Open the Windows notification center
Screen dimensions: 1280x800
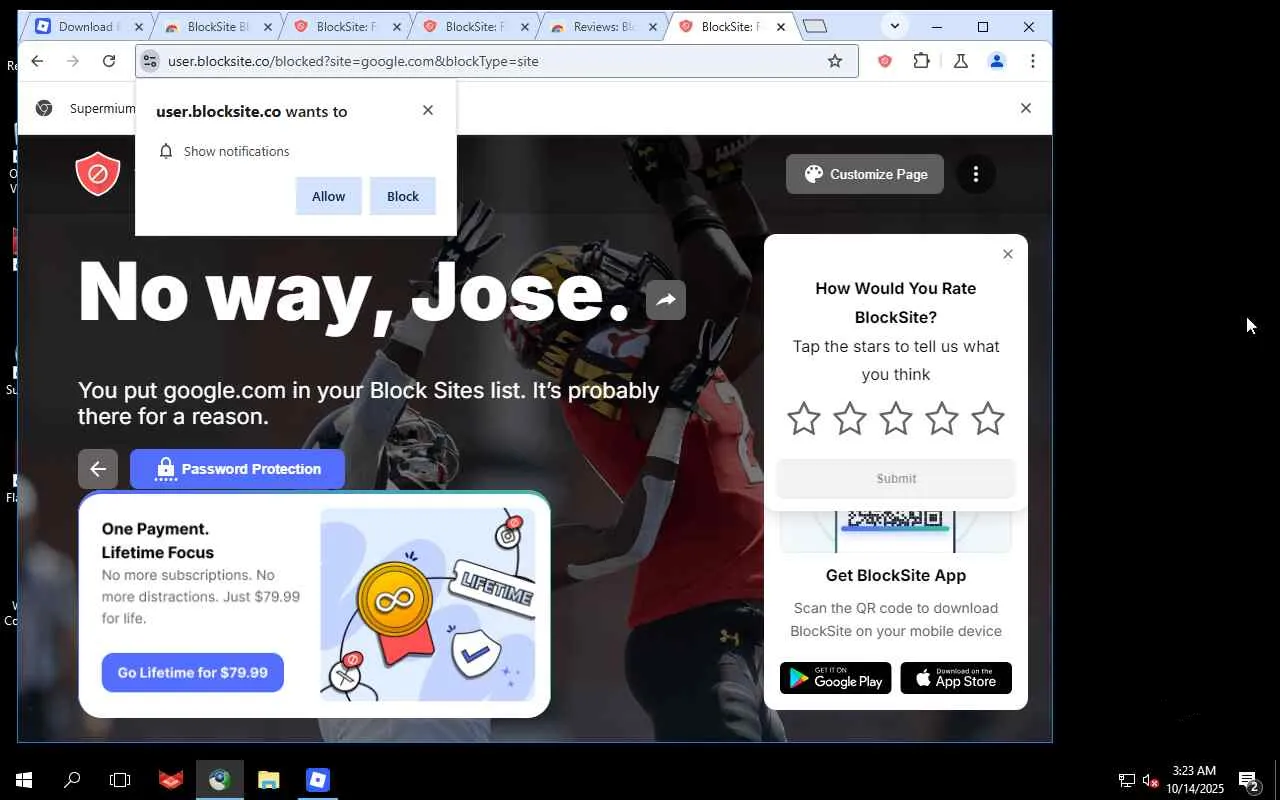coord(1249,780)
